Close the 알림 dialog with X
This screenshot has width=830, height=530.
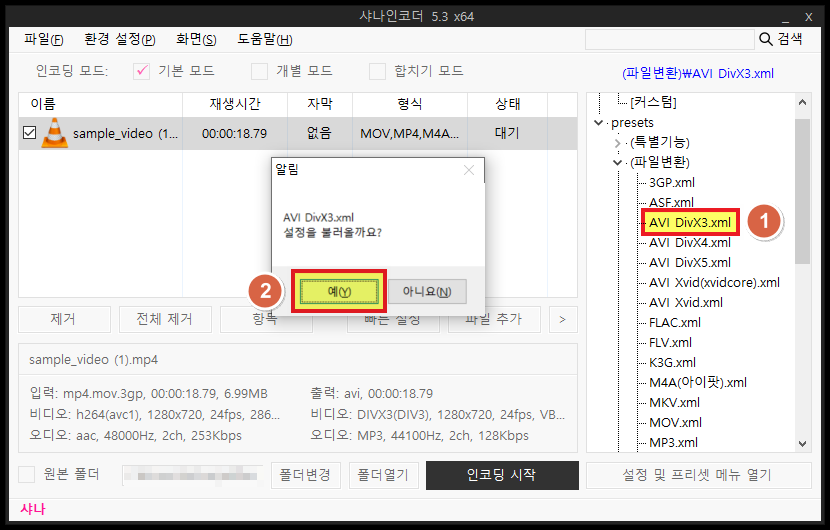click(468, 170)
